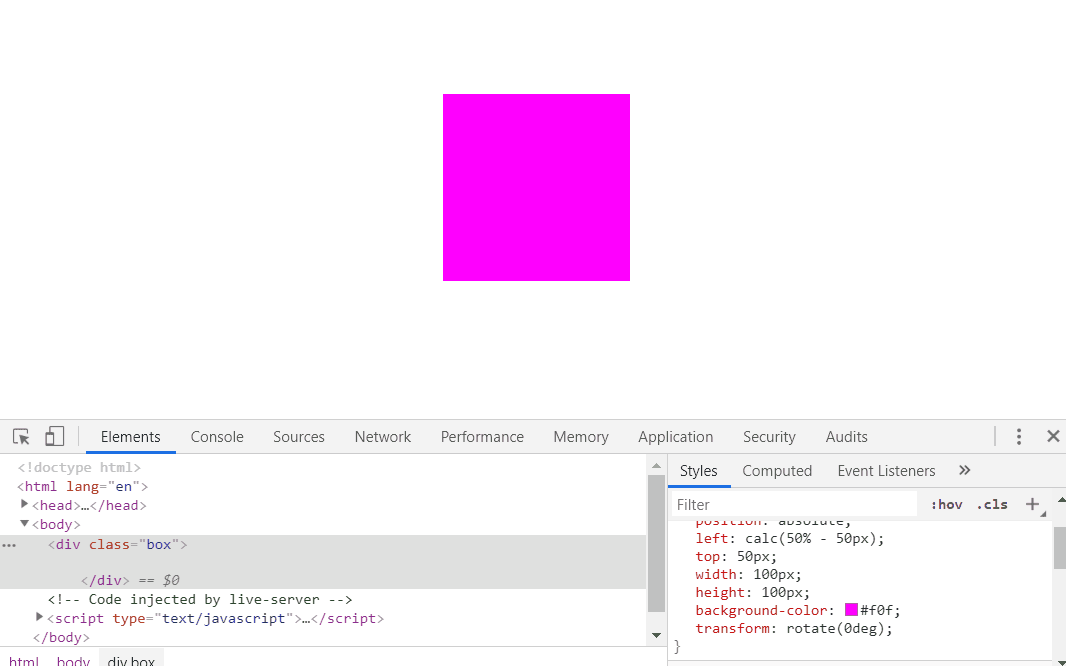Collapse the body element node
Image resolution: width=1066 pixels, height=666 pixels.
click(x=24, y=523)
